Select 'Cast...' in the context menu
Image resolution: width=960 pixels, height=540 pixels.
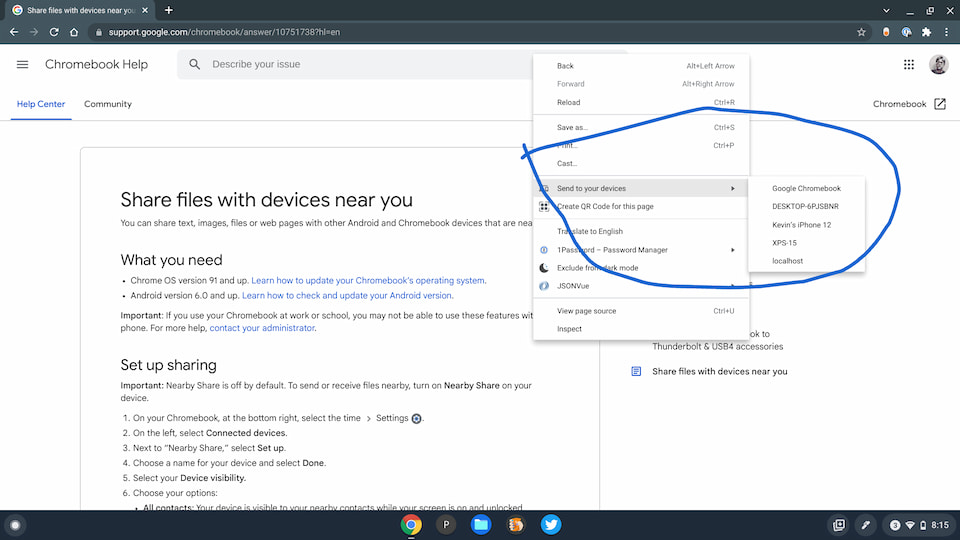point(641,163)
